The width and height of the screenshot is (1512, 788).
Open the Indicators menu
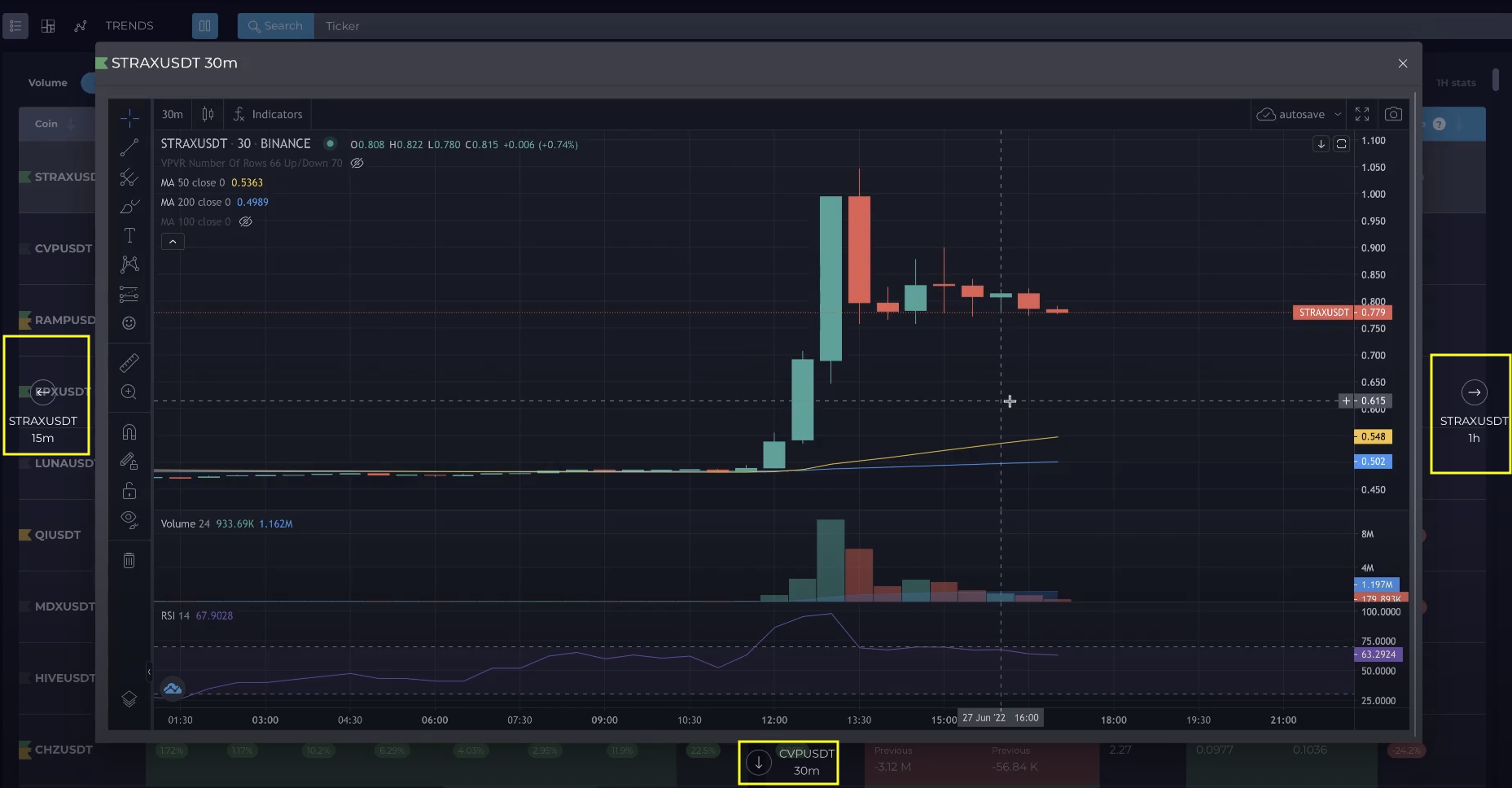(268, 114)
